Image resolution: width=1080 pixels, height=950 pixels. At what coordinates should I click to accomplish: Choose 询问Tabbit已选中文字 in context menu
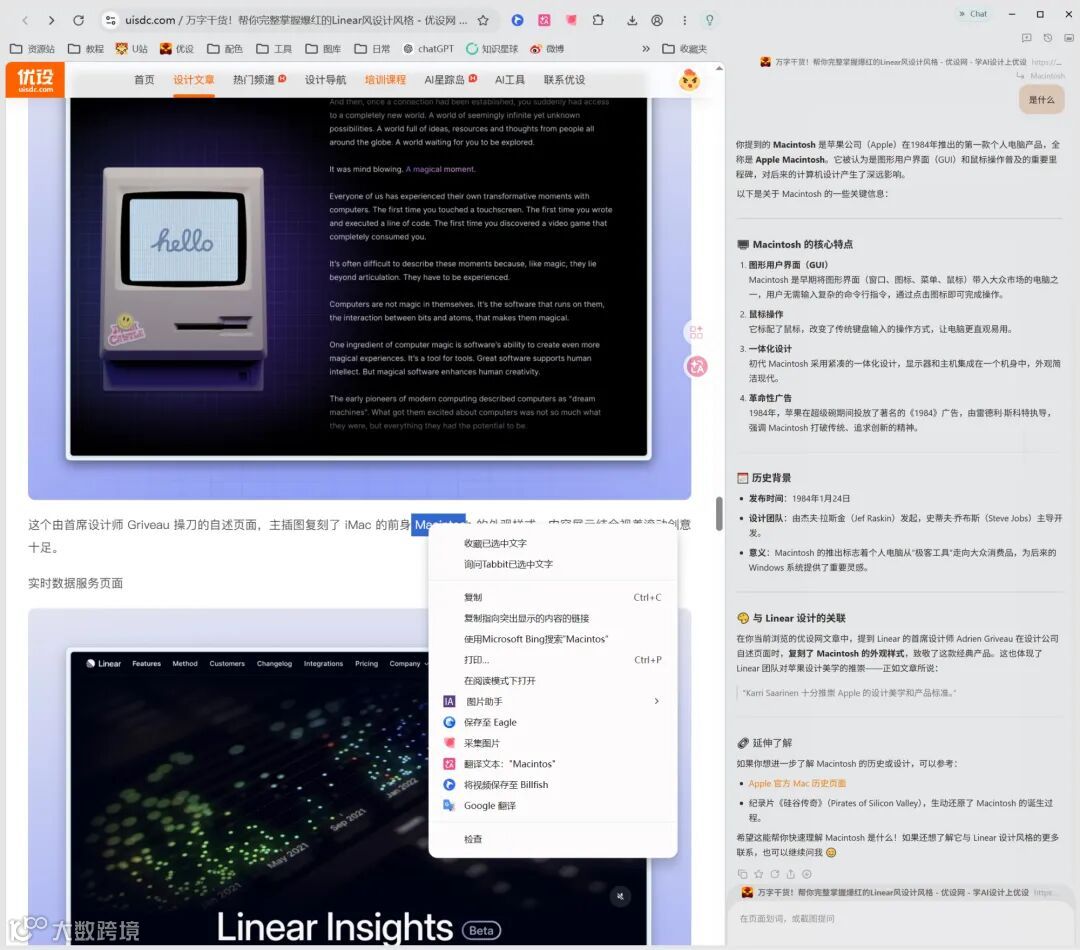pyautogui.click(x=553, y=564)
